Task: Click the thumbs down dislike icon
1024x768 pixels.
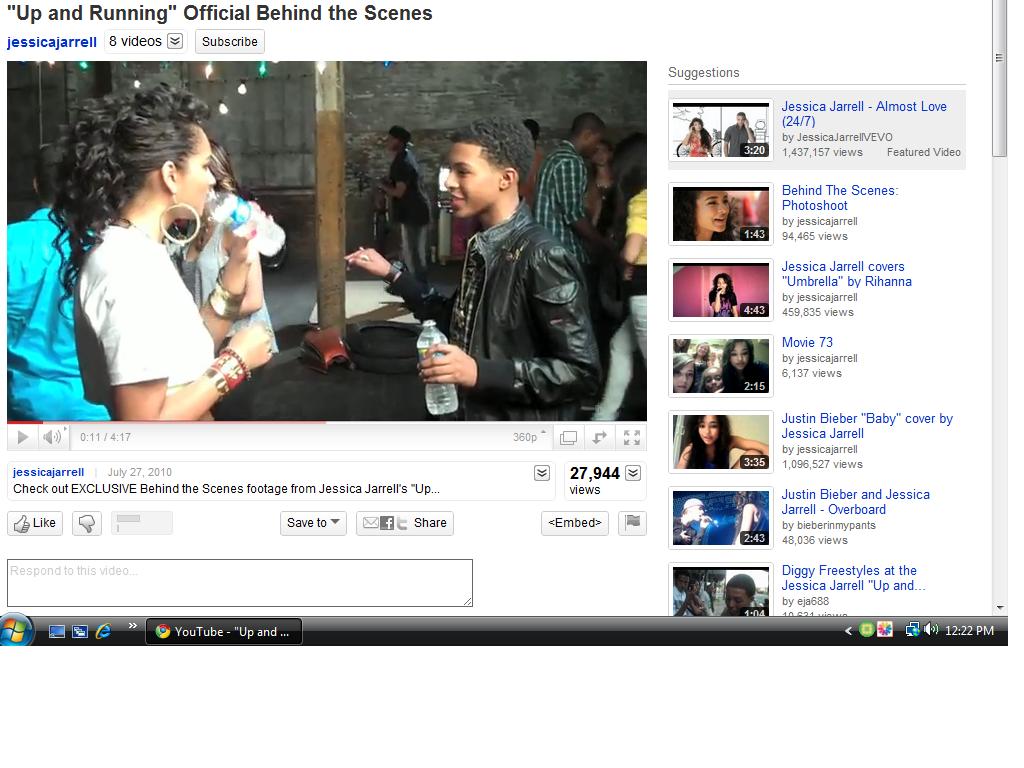Action: coord(87,523)
